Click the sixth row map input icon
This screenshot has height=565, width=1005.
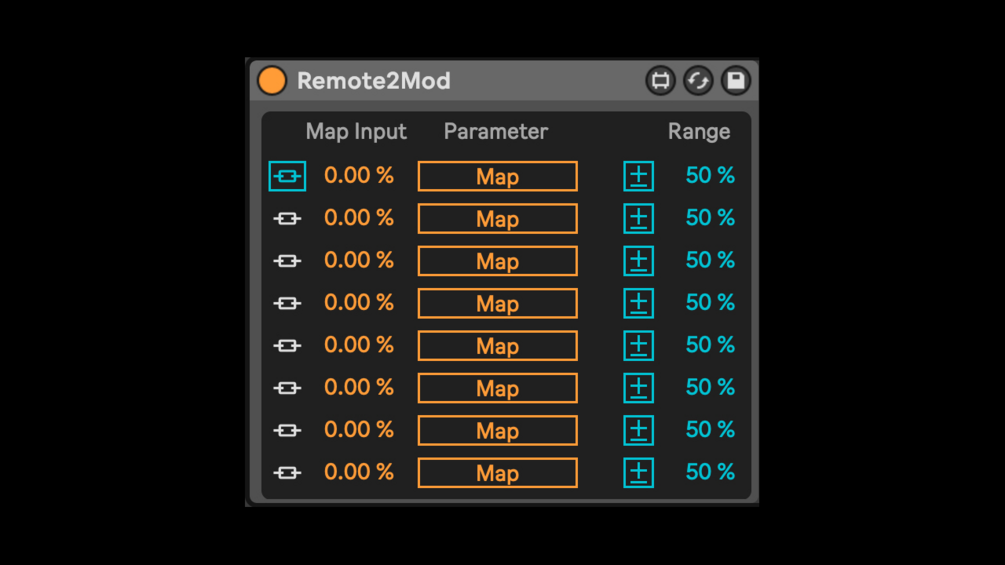[287, 388]
